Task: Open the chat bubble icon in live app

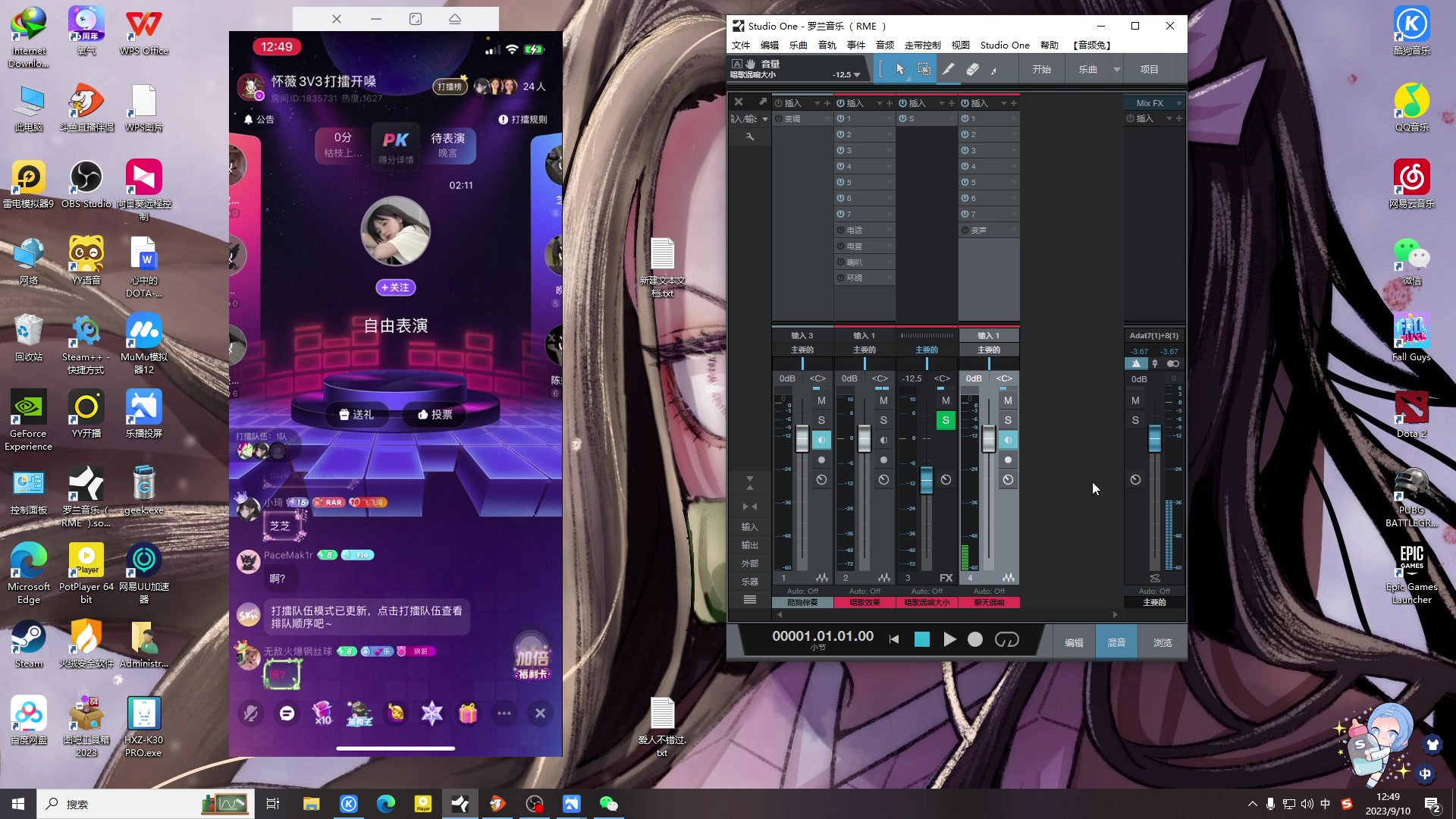Action: click(x=287, y=713)
